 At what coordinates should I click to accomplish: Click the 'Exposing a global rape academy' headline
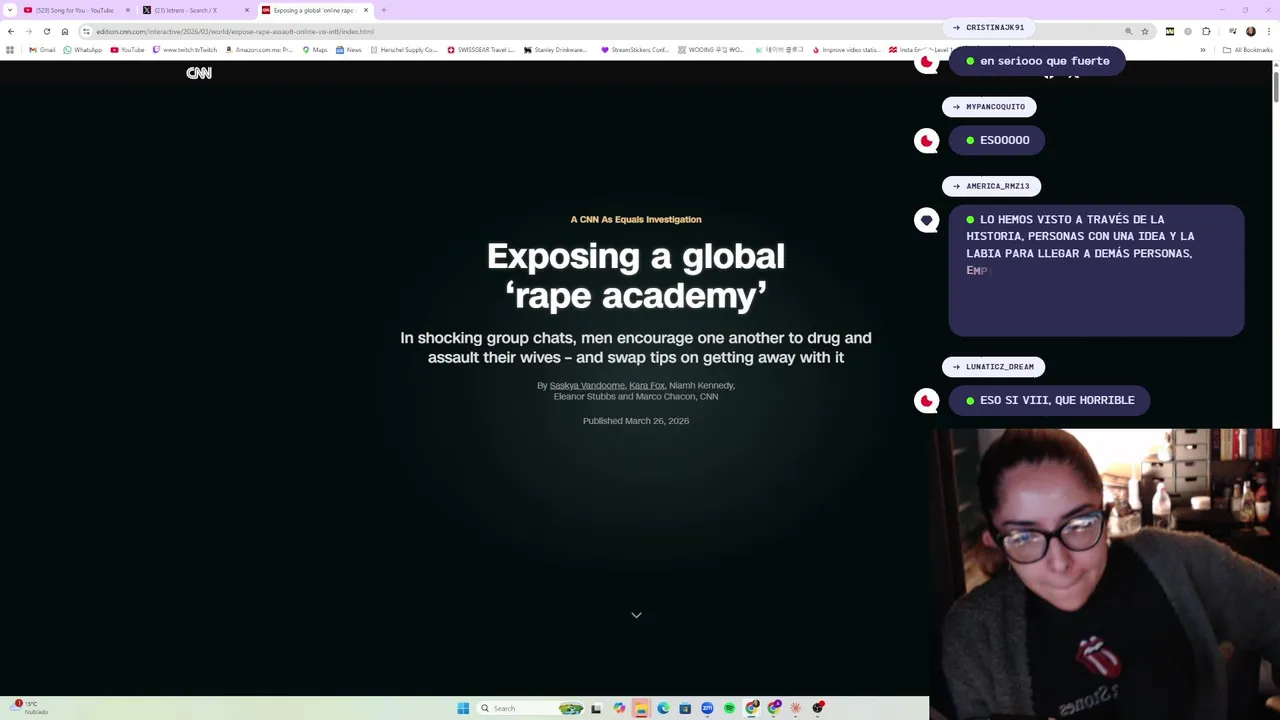(636, 275)
